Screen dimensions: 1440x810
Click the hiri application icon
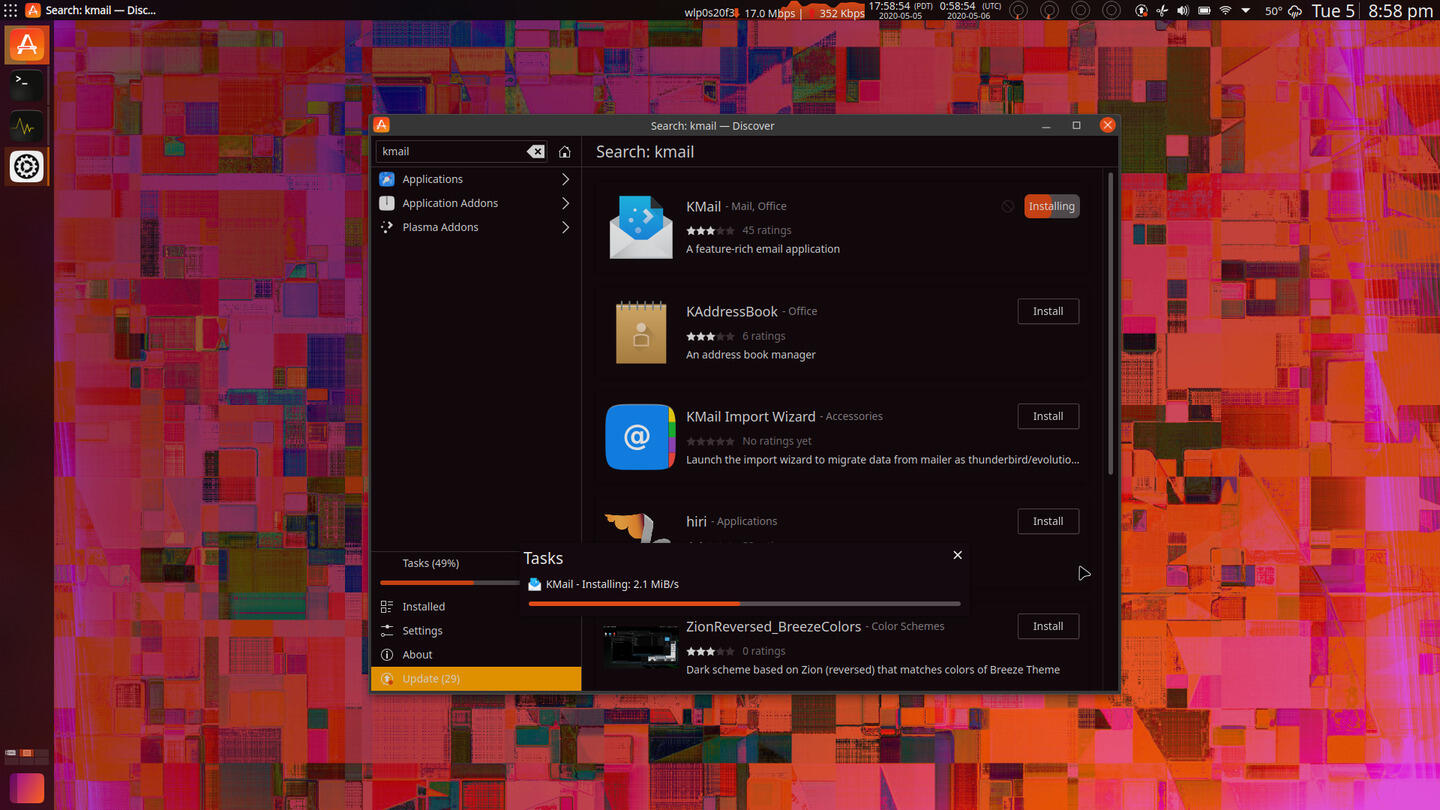point(638,529)
